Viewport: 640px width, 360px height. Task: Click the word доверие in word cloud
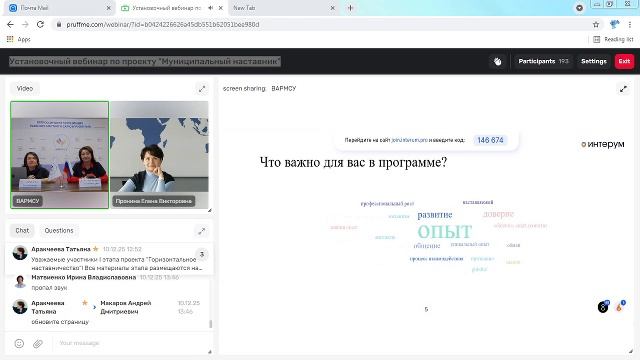498,214
